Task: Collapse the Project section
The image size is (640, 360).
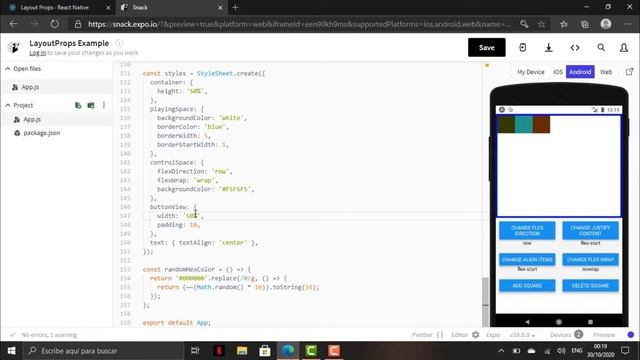Action: point(8,105)
